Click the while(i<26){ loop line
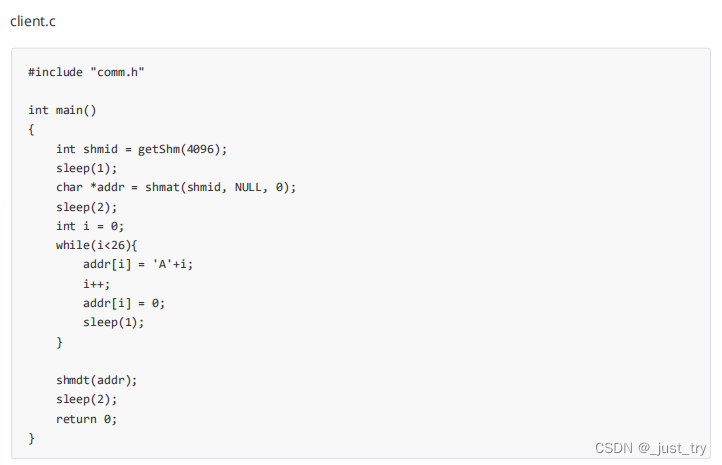 point(96,245)
